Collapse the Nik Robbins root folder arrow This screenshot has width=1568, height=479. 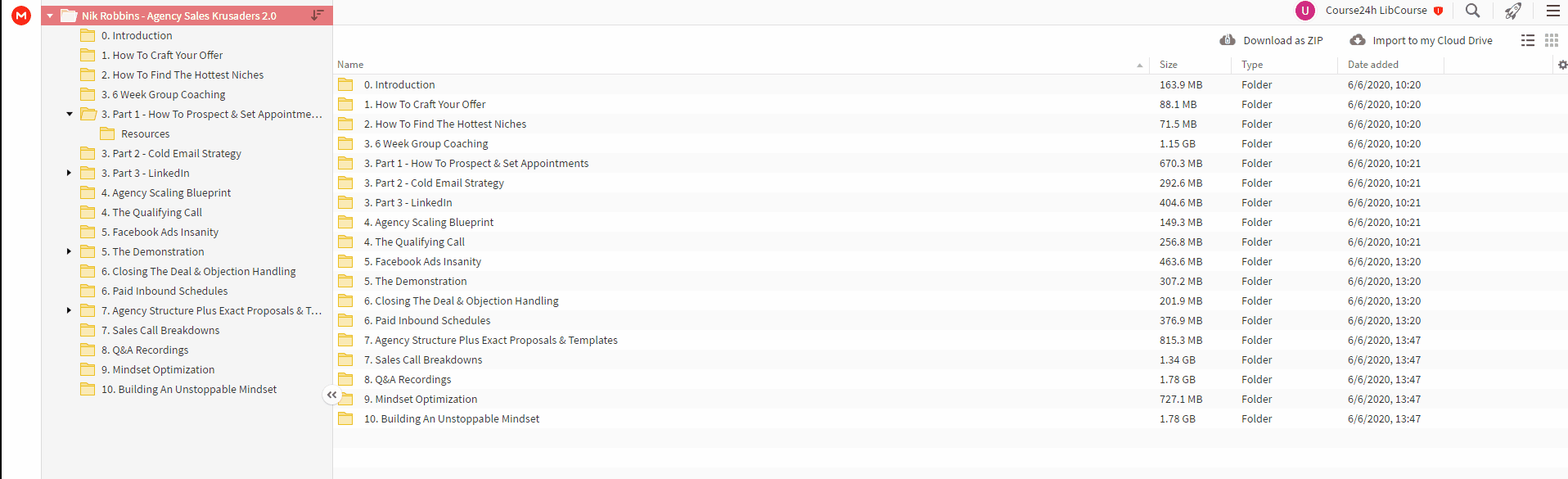tap(50, 16)
